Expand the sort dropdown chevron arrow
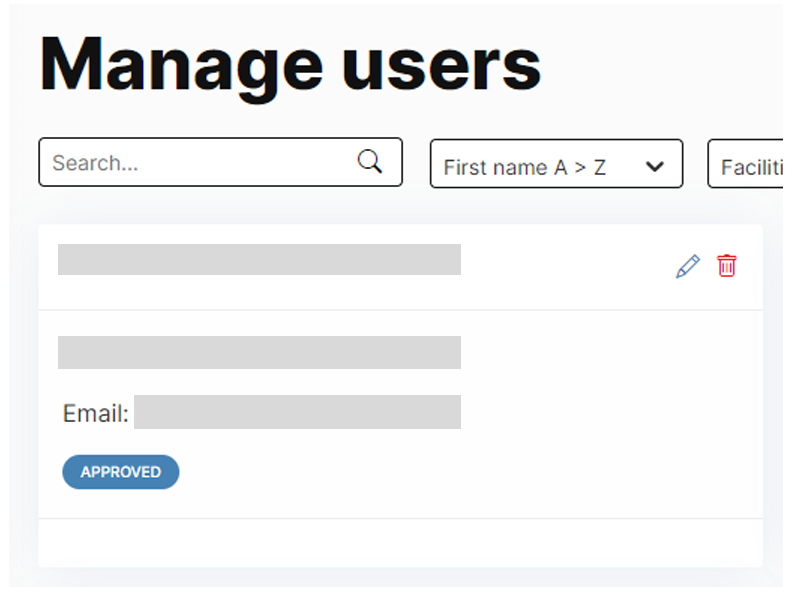Image resolution: width=804 pixels, height=592 pixels. point(655,167)
